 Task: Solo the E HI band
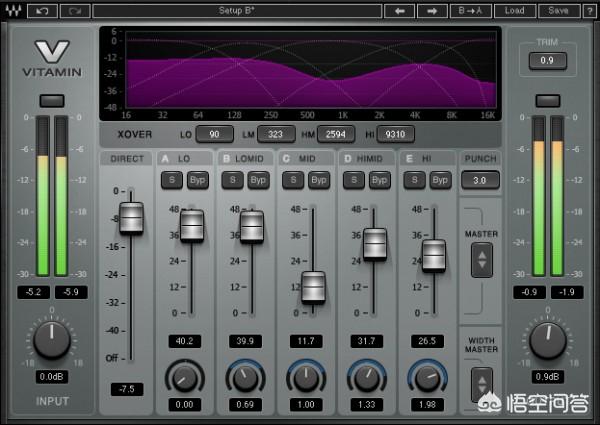(414, 180)
